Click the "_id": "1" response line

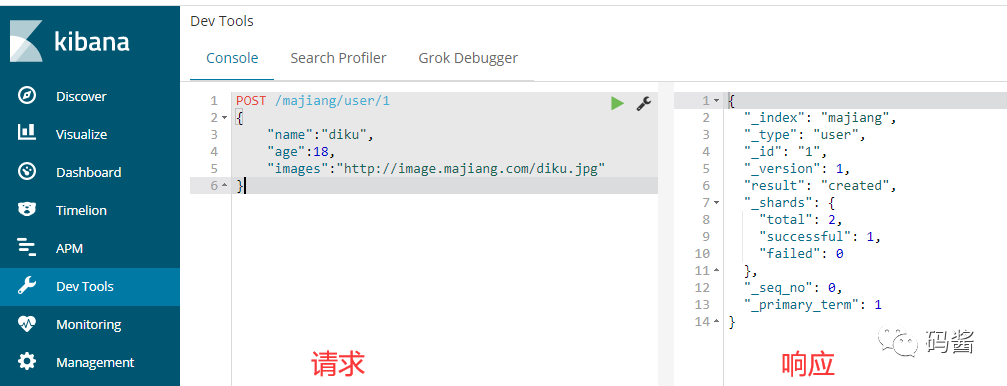(785, 152)
